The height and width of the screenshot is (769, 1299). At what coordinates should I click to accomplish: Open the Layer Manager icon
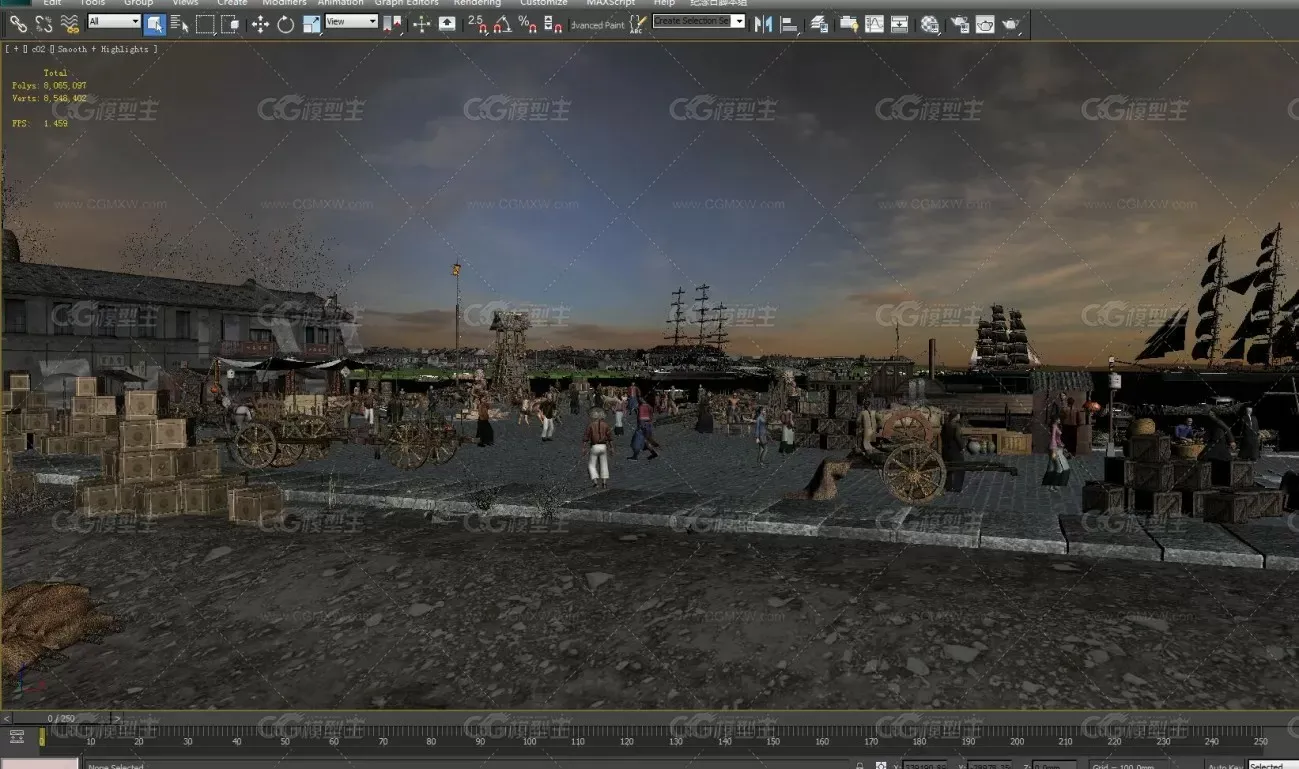pyautogui.click(x=820, y=23)
